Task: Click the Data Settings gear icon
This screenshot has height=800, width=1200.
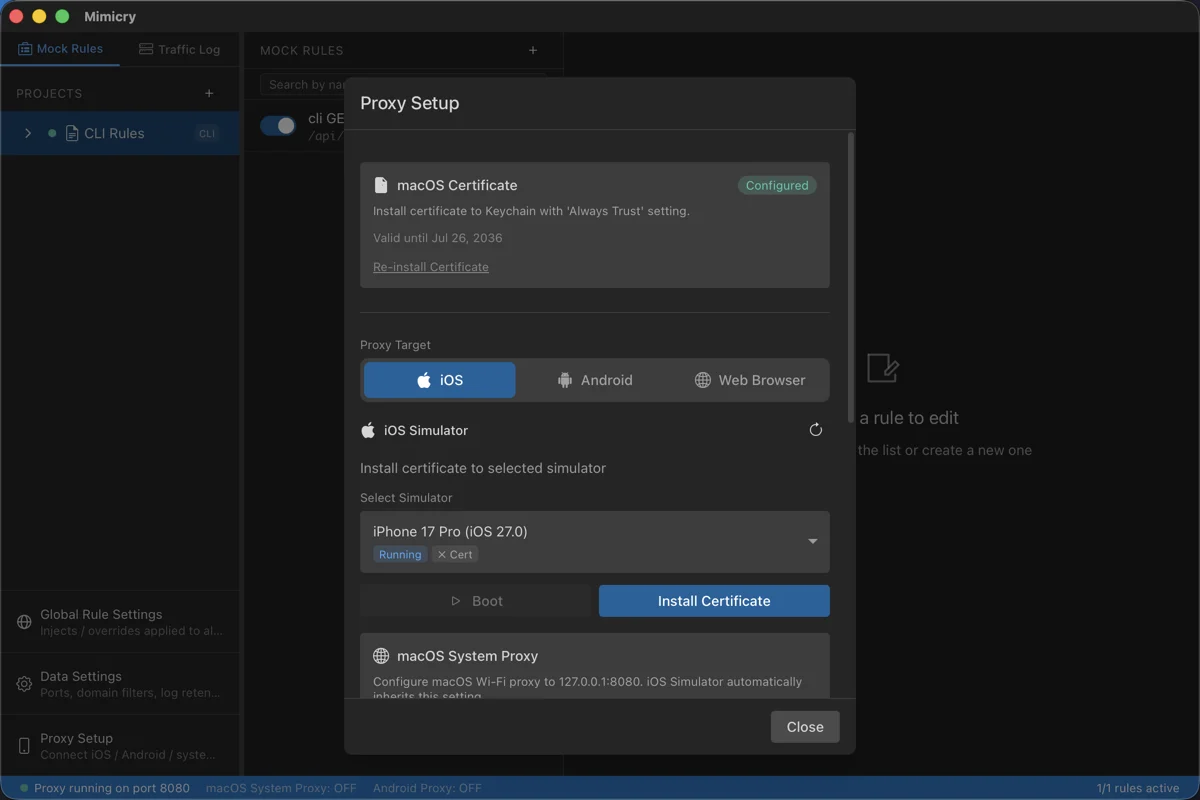Action: tap(24, 684)
